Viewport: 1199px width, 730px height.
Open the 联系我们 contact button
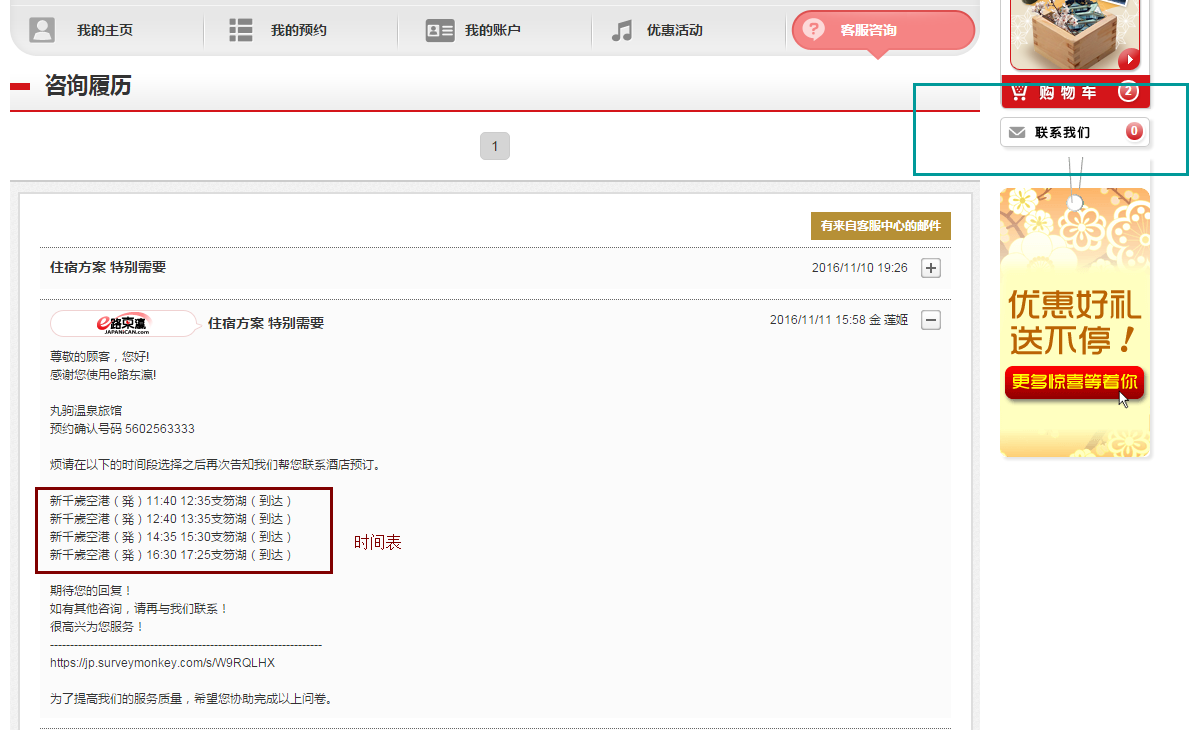coord(1075,132)
